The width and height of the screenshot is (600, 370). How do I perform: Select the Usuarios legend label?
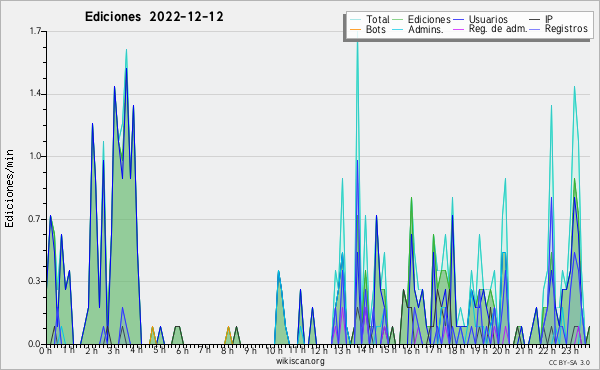tap(488, 20)
